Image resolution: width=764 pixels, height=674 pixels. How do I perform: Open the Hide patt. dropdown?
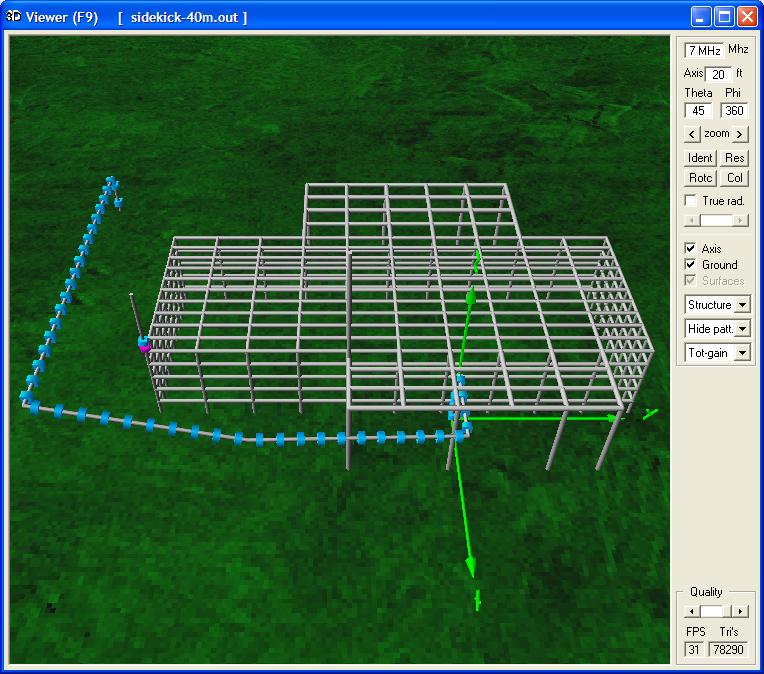743,329
